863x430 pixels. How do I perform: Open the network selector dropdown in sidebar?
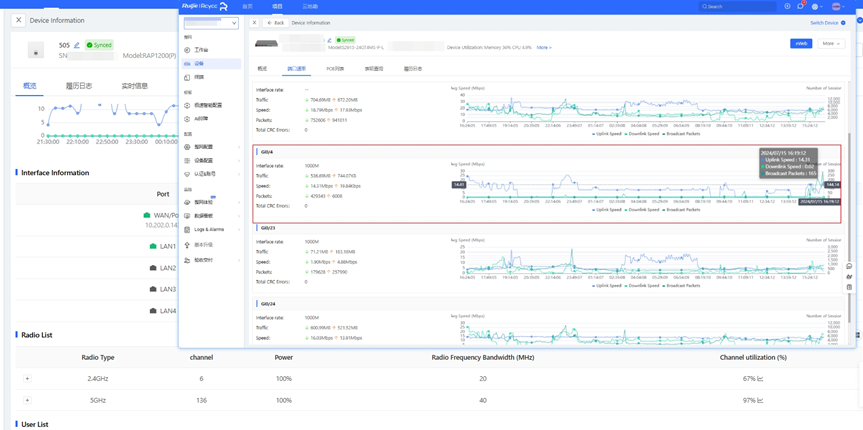(x=211, y=22)
